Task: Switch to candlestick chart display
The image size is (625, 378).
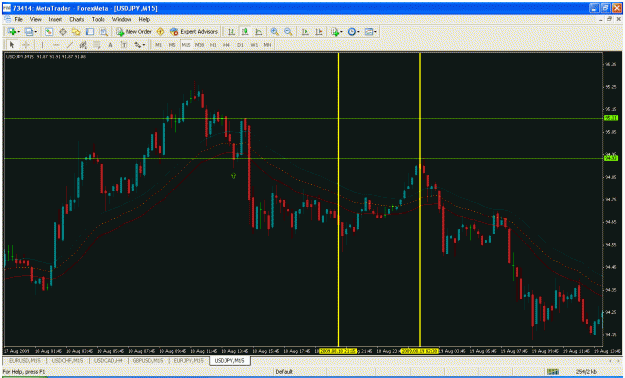Action: pyautogui.click(x=245, y=32)
